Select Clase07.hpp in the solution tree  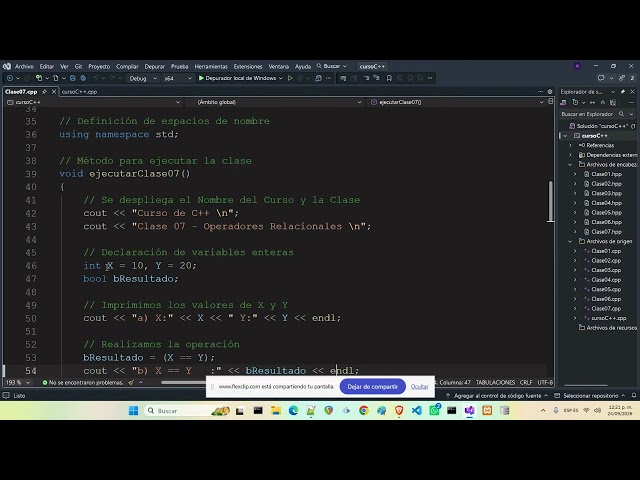tap(606, 232)
